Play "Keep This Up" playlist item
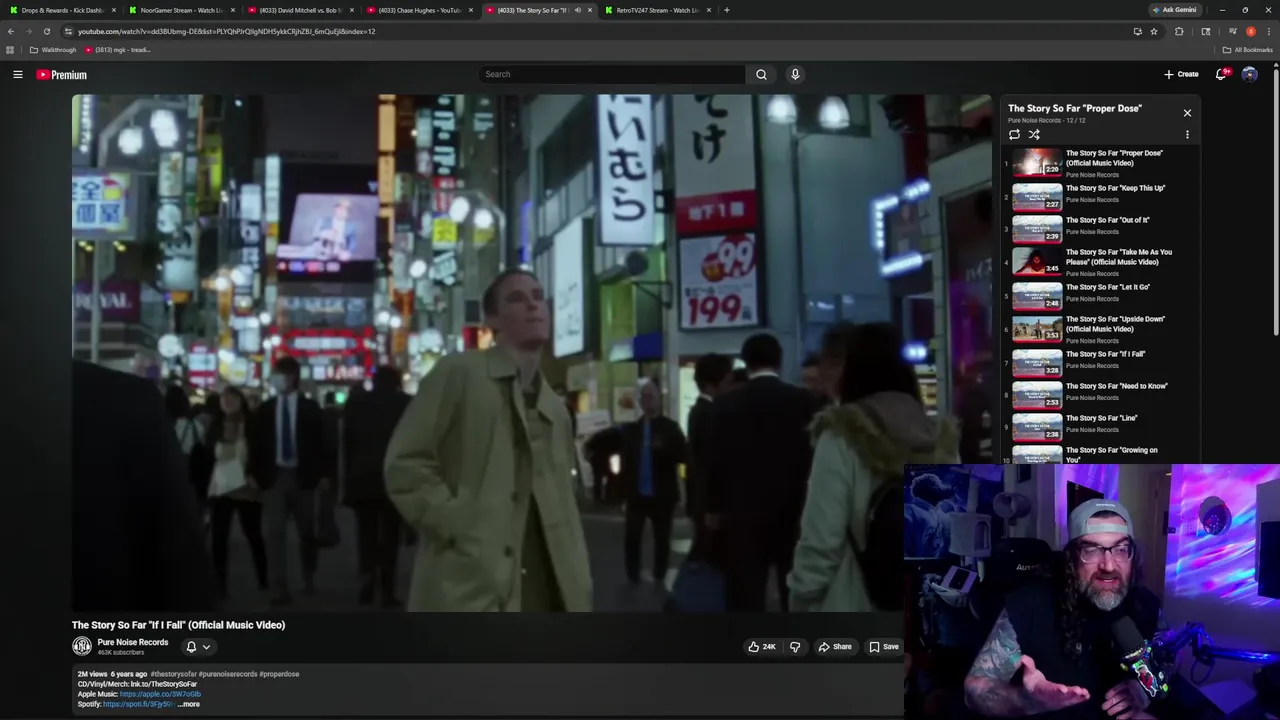Viewport: 1280px width, 720px height. tap(1100, 195)
